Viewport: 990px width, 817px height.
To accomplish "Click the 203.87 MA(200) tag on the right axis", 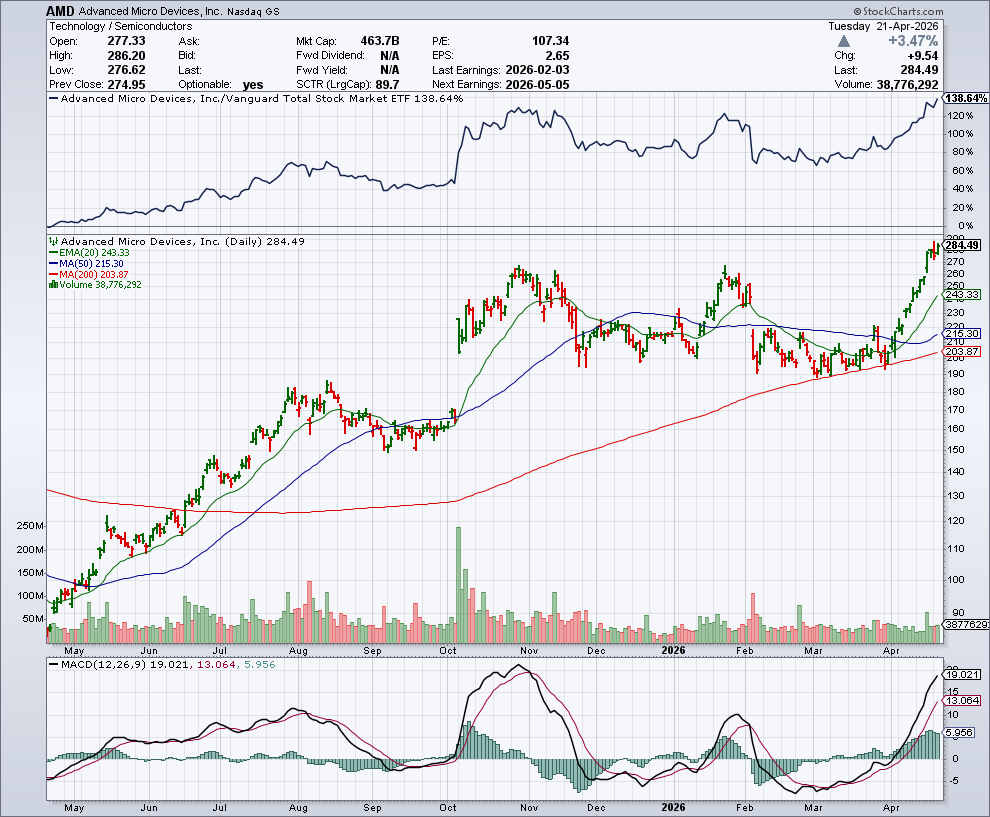I will click(x=962, y=352).
